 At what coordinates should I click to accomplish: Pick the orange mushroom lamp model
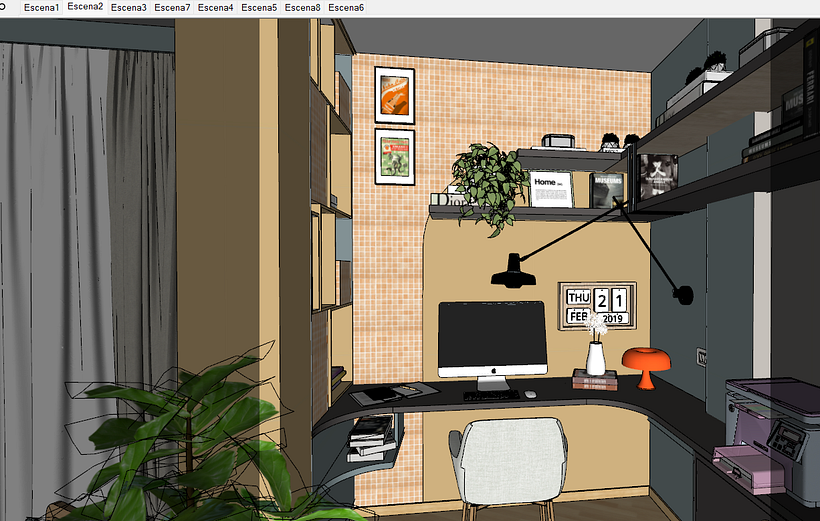646,367
